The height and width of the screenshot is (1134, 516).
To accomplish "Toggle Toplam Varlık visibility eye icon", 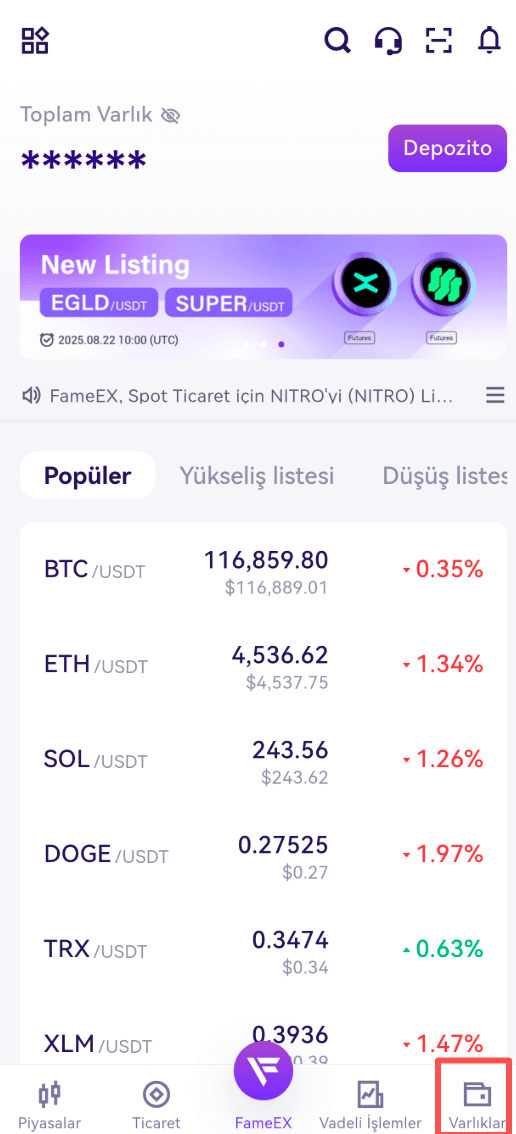I will [x=170, y=115].
